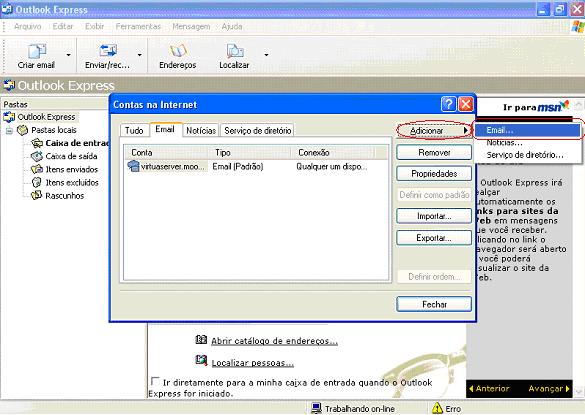The image size is (585, 415).
Task: Switch to the Serviço de diretório tab
Action: (x=257, y=131)
